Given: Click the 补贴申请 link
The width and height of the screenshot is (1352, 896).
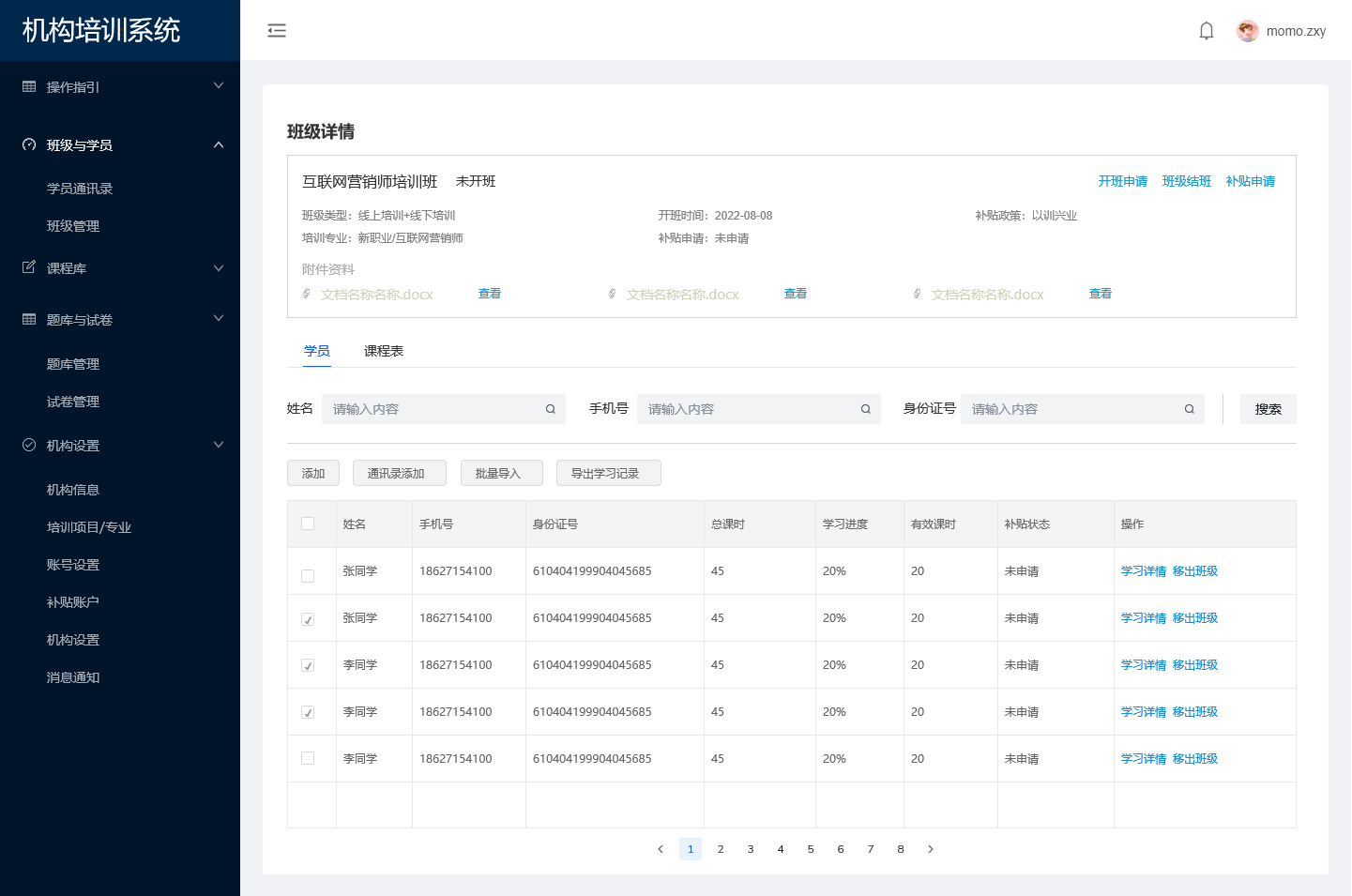Looking at the screenshot, I should [1251, 181].
